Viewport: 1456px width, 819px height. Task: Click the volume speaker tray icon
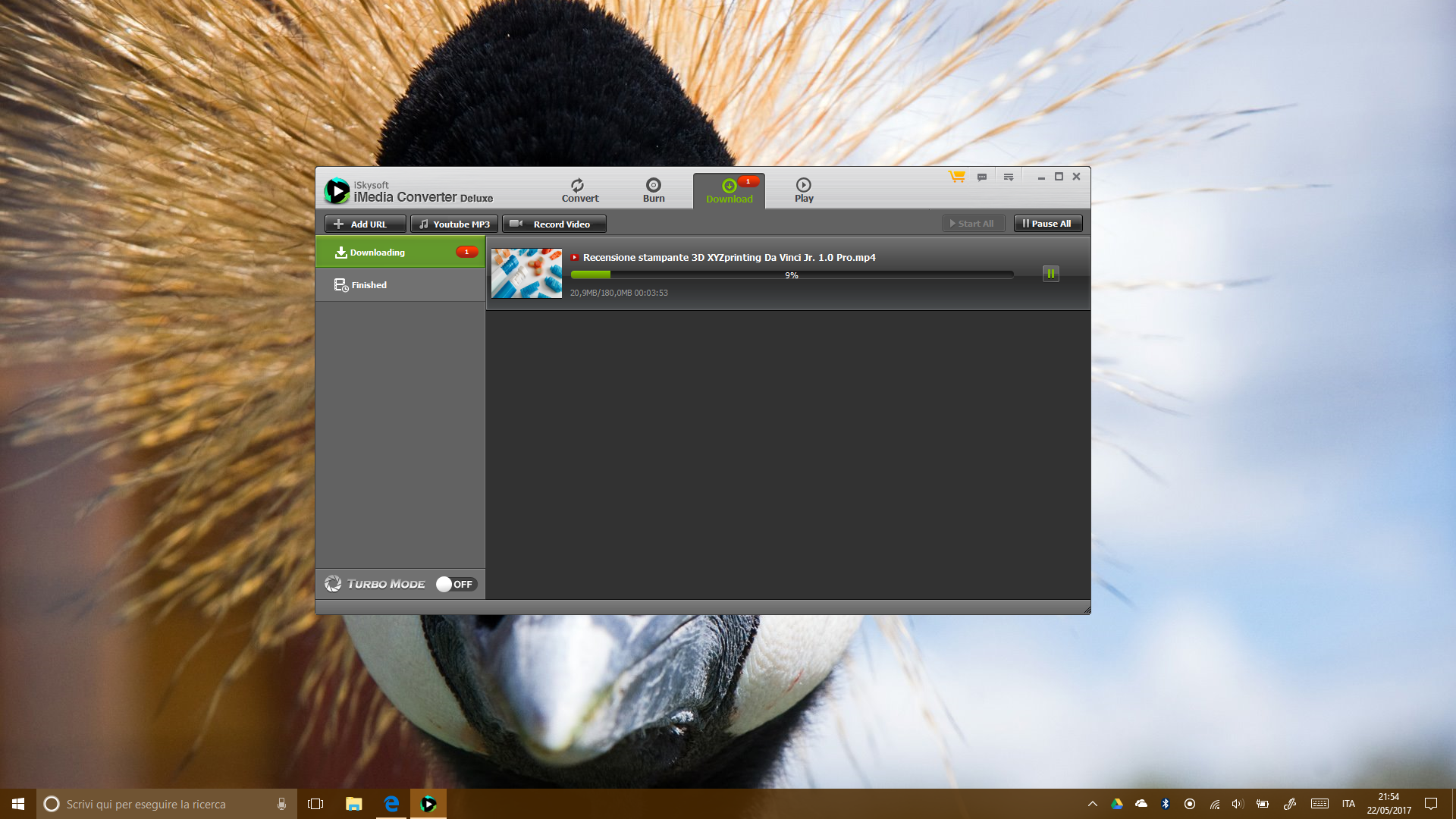pos(1238,804)
